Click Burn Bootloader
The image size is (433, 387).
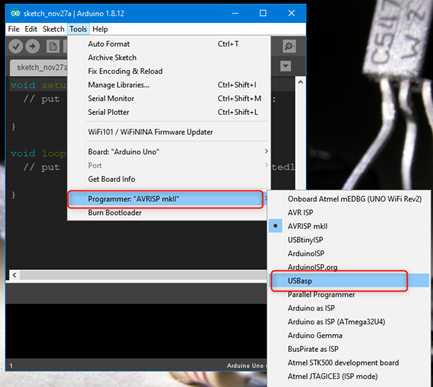tap(168, 213)
